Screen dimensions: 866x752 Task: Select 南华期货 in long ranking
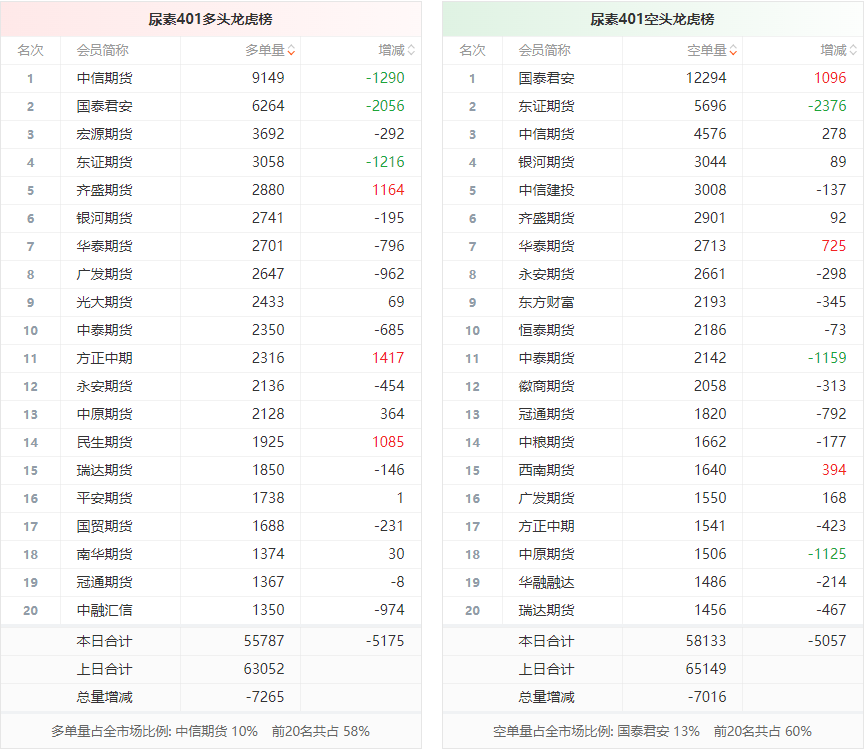pos(104,554)
